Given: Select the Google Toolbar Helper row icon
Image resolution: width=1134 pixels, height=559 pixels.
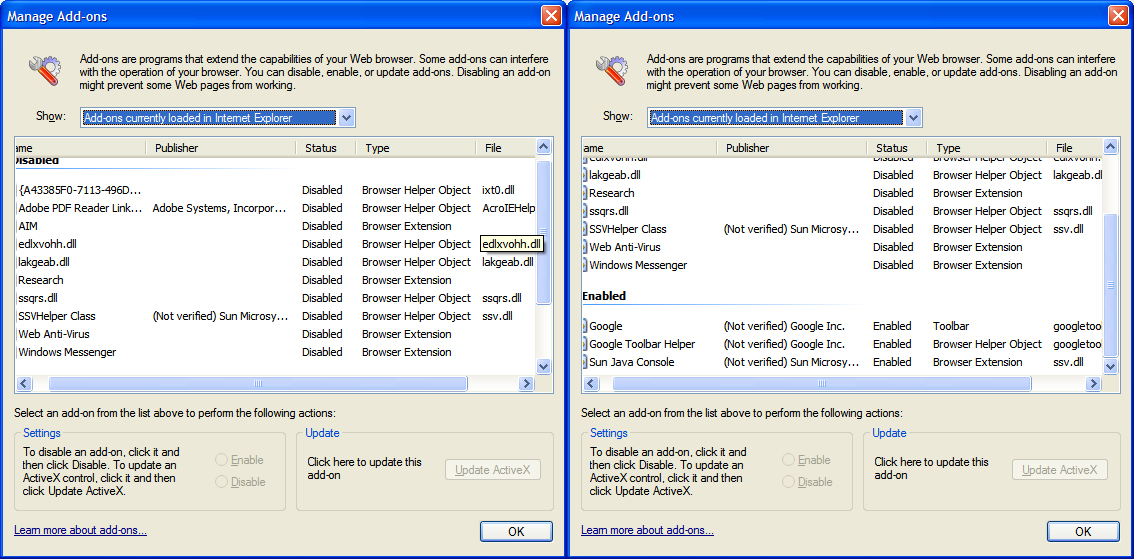Looking at the screenshot, I should tap(585, 344).
